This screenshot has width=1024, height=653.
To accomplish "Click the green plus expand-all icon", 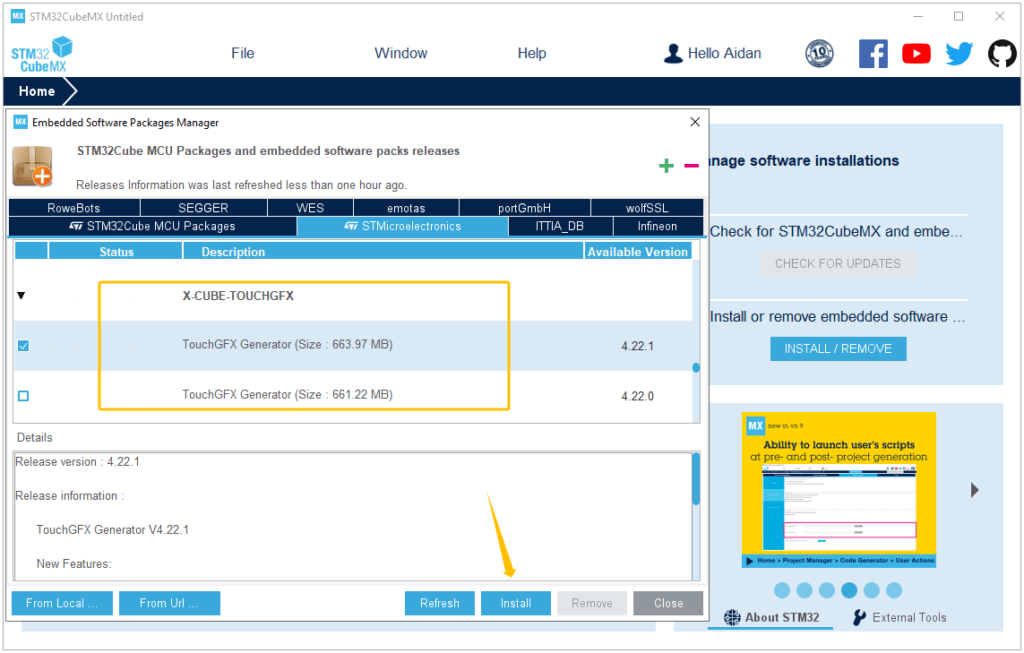I will pyautogui.click(x=666, y=165).
